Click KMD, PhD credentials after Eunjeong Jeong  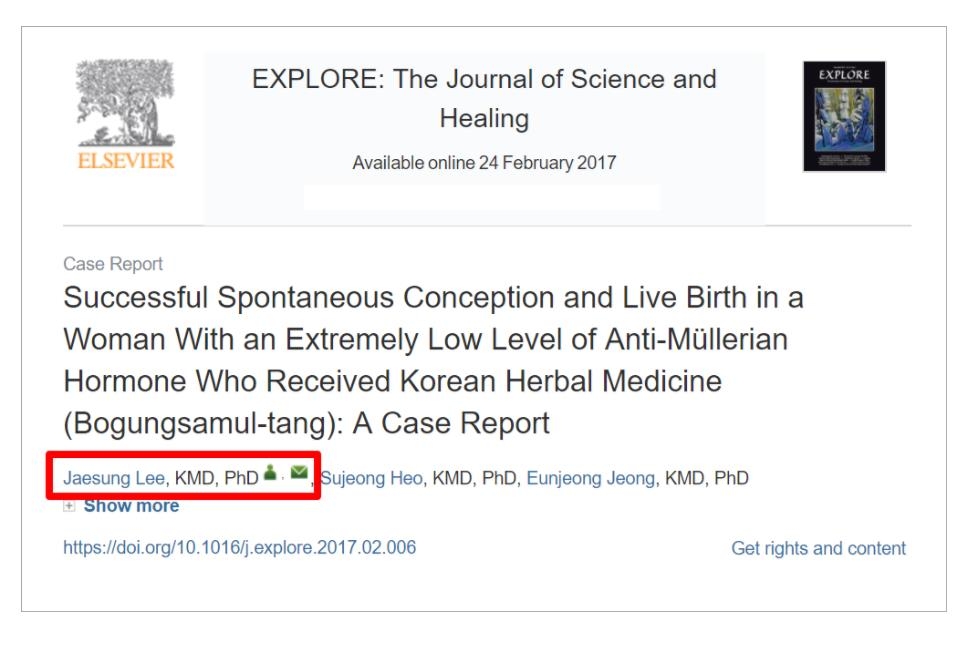click(707, 478)
